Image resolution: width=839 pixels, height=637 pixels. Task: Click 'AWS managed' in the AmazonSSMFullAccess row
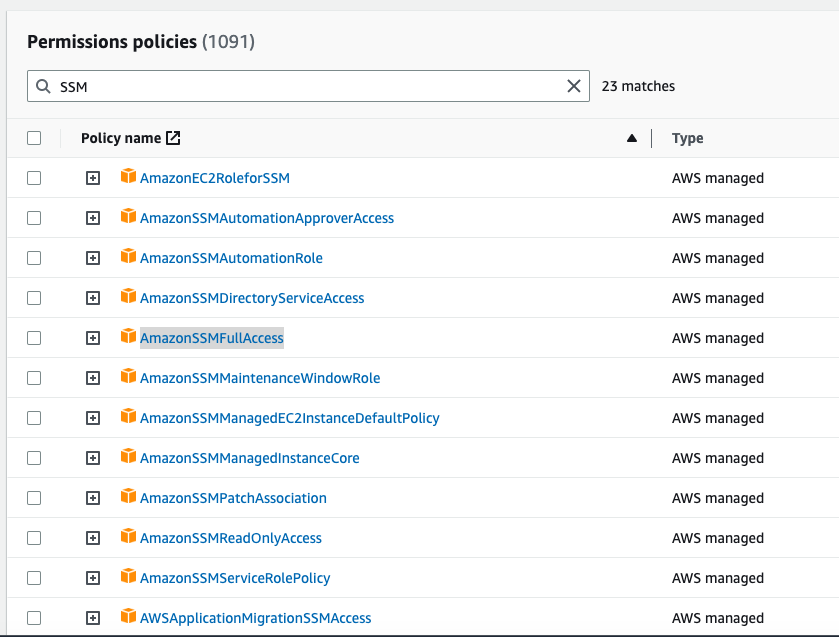click(718, 338)
